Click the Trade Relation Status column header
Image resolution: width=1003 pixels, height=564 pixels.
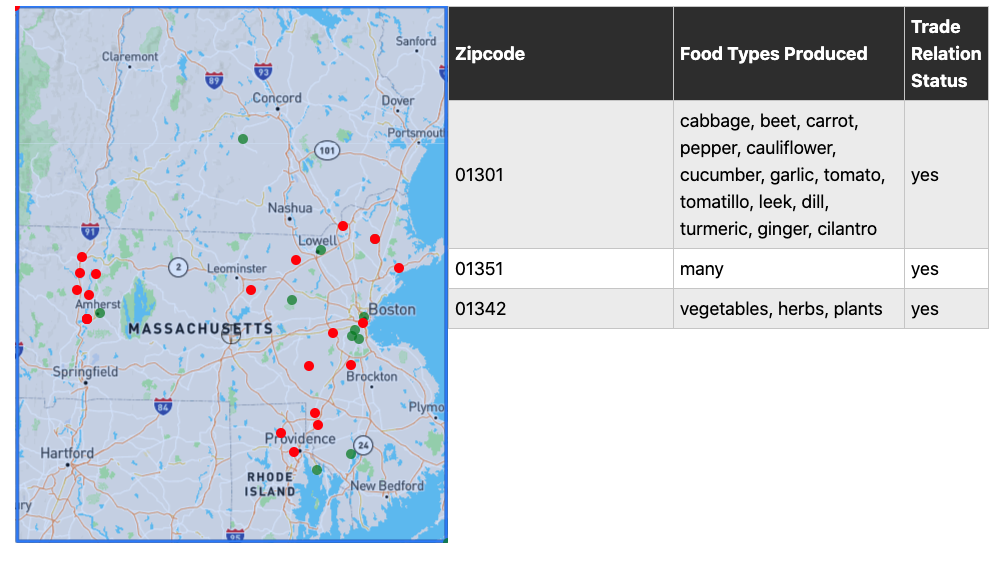coord(945,54)
